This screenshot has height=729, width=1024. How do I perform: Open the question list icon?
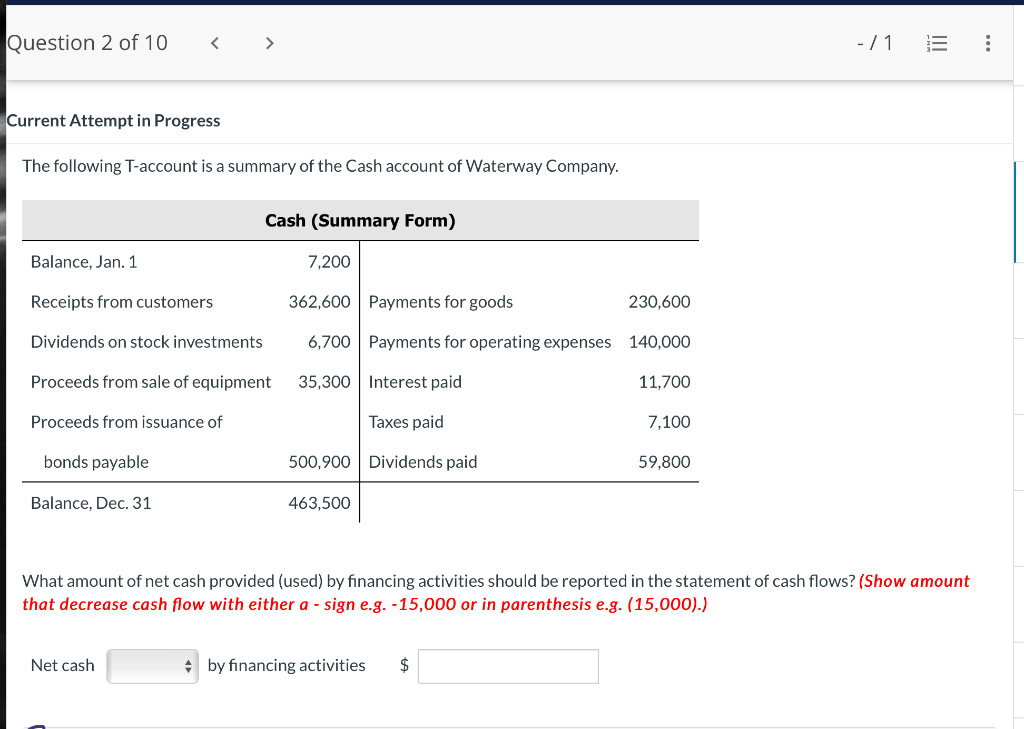937,44
